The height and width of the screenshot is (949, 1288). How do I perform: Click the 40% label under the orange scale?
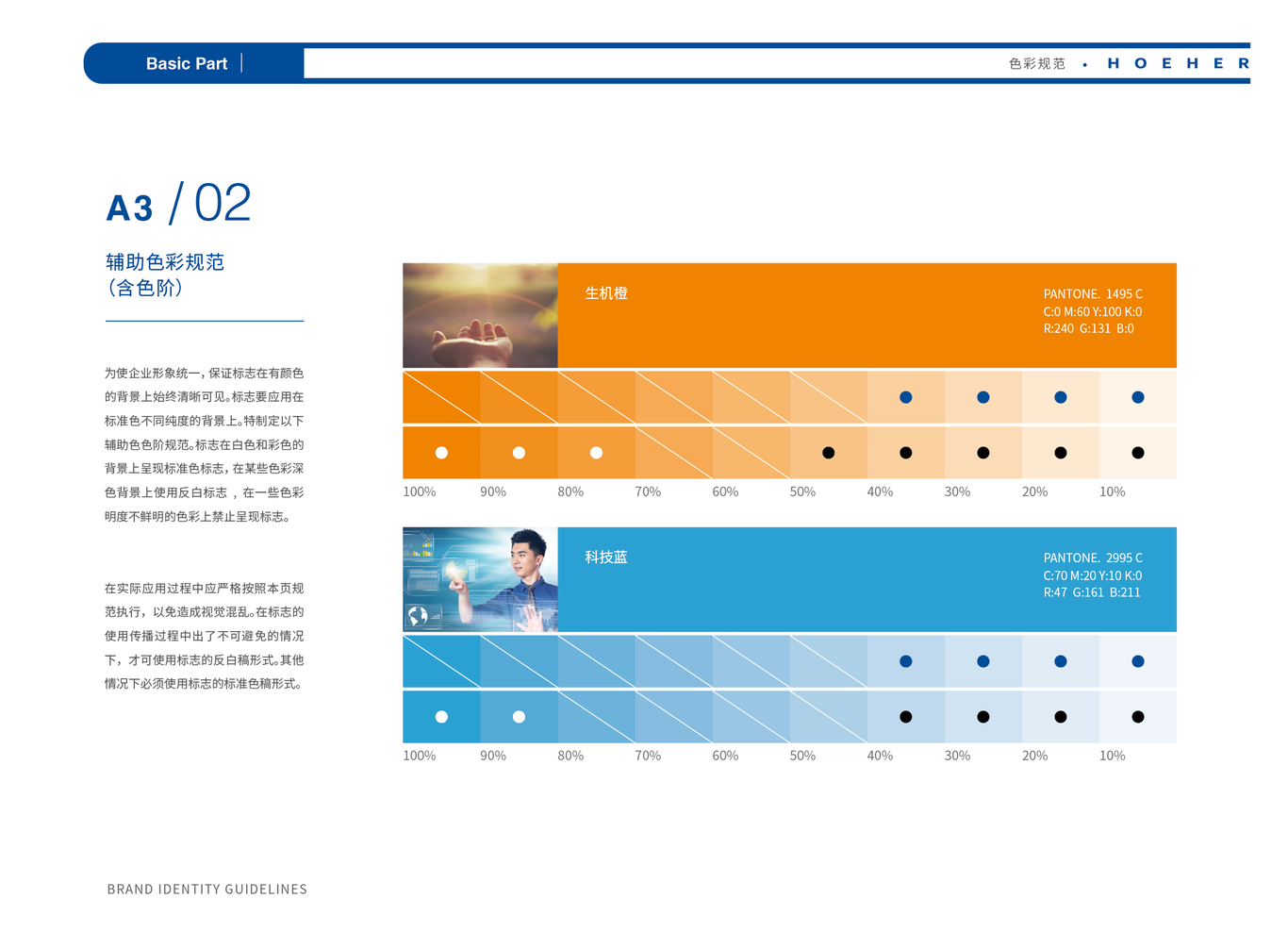[x=880, y=491]
